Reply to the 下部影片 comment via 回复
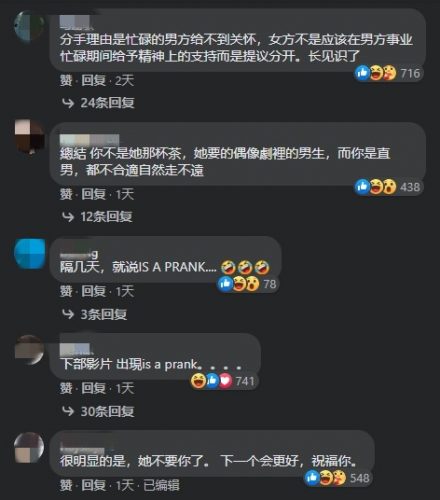 coord(94,389)
